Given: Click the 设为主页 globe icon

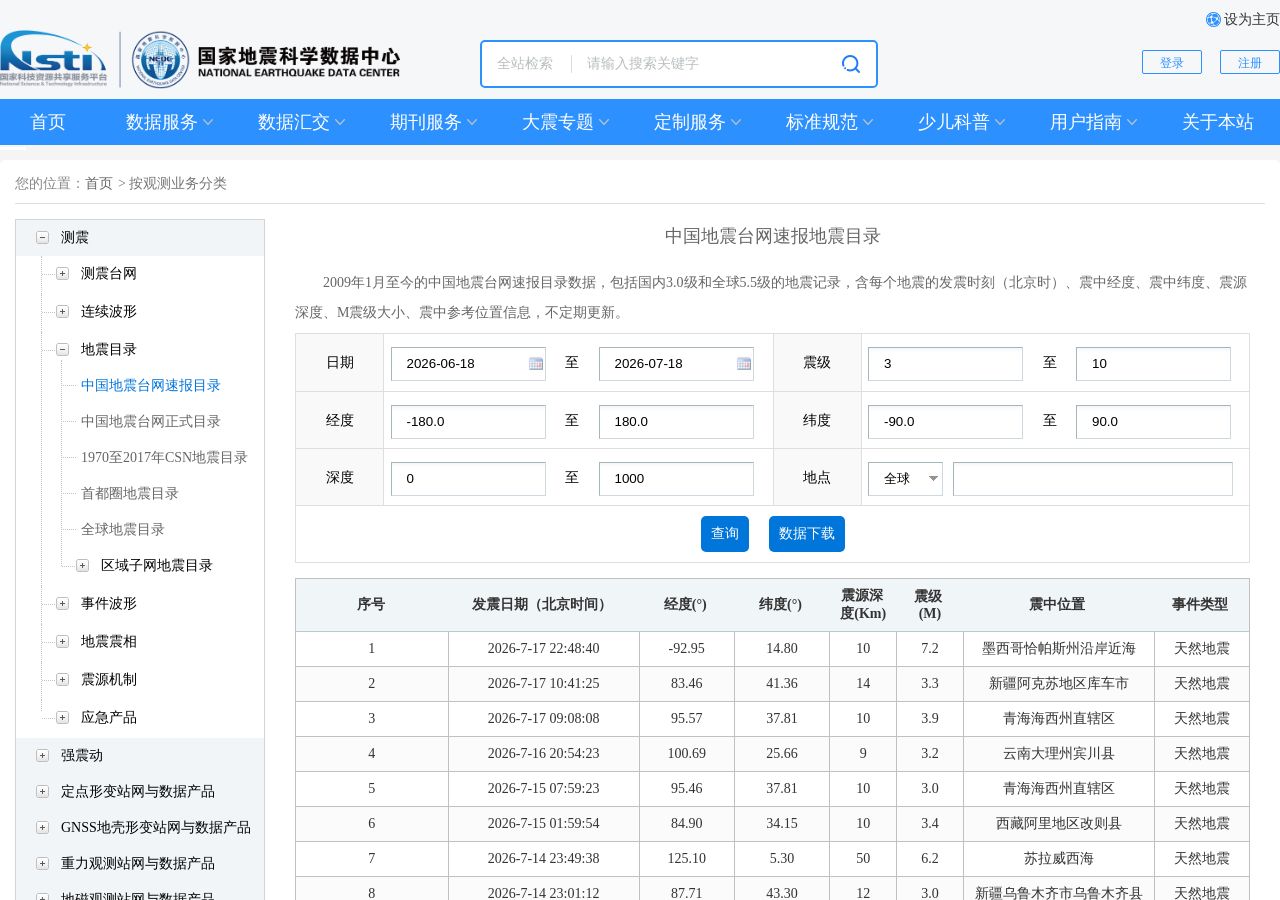Looking at the screenshot, I should tap(1213, 20).
